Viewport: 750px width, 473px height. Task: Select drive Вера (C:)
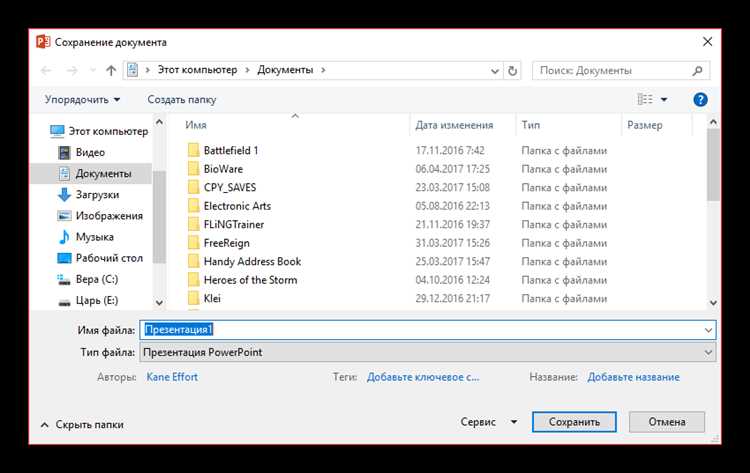click(x=88, y=279)
